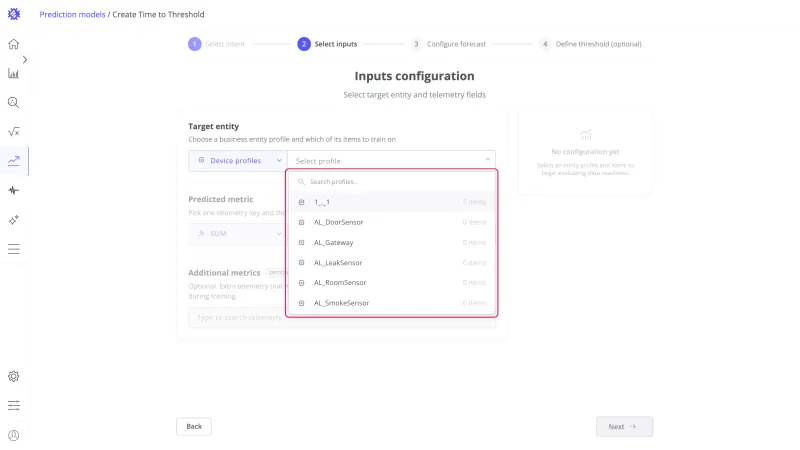Choose the 1__1 profile
Screen dimensions: 800x450
391,202
